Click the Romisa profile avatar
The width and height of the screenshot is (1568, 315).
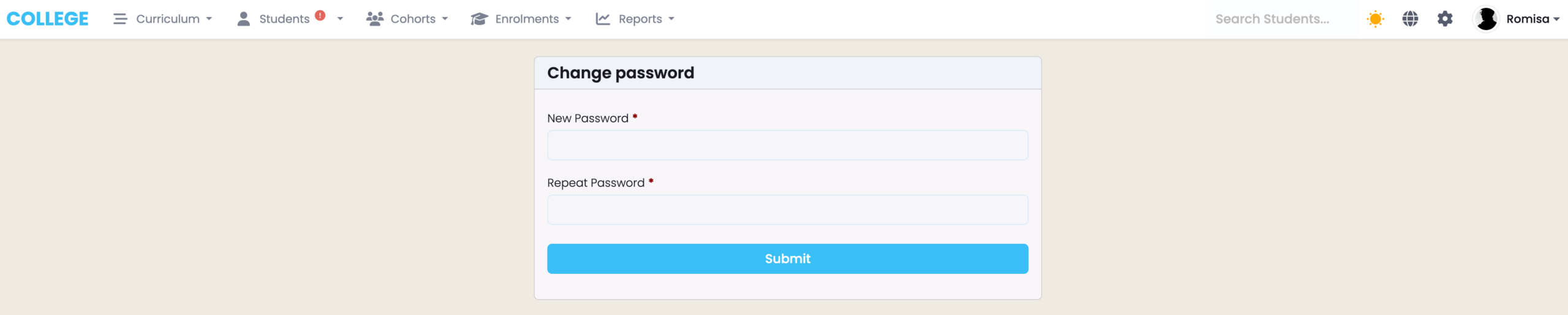pyautogui.click(x=1486, y=19)
